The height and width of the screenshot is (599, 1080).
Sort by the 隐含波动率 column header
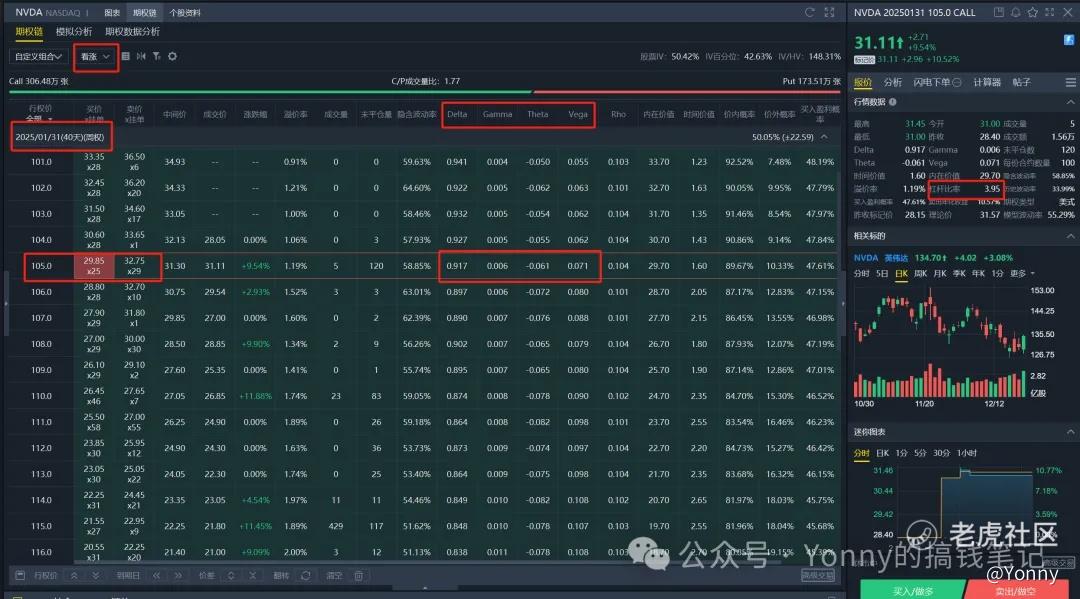coord(417,114)
